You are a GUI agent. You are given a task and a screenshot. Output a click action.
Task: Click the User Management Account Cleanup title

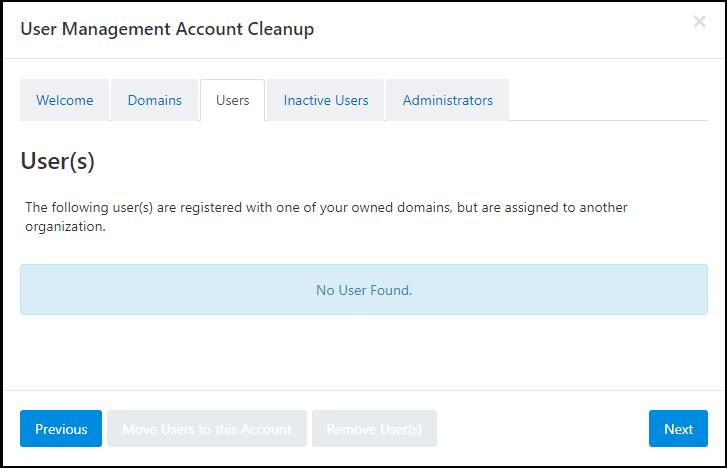point(167,29)
